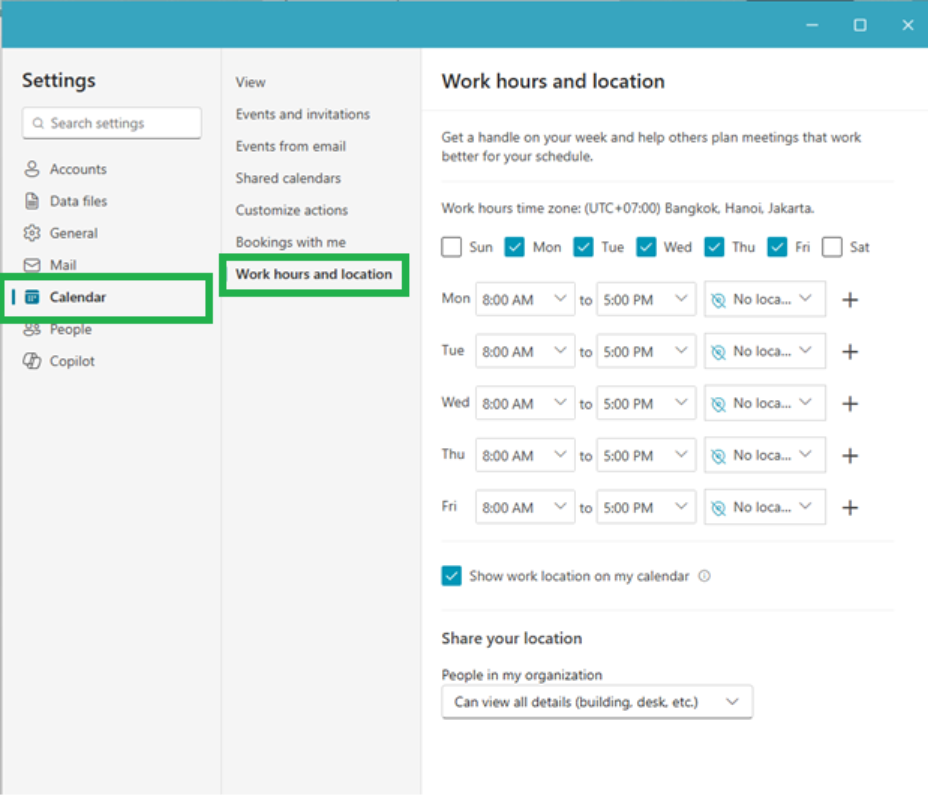Open Thu start time dropdown
The height and width of the screenshot is (795, 928).
click(x=525, y=455)
